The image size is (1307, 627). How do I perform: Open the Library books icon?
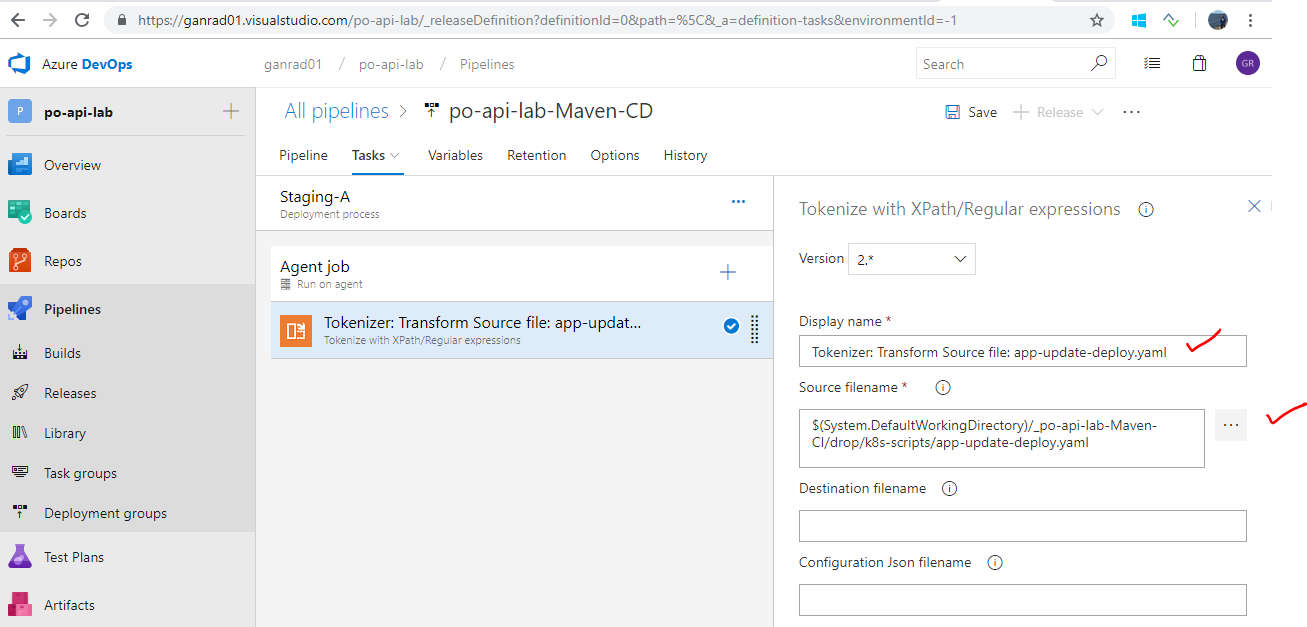20,433
